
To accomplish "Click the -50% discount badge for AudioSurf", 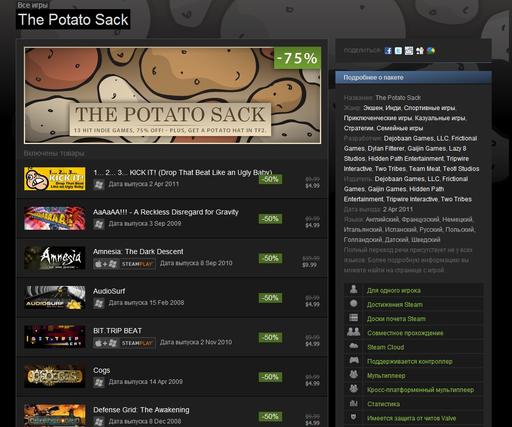I will coord(270,298).
